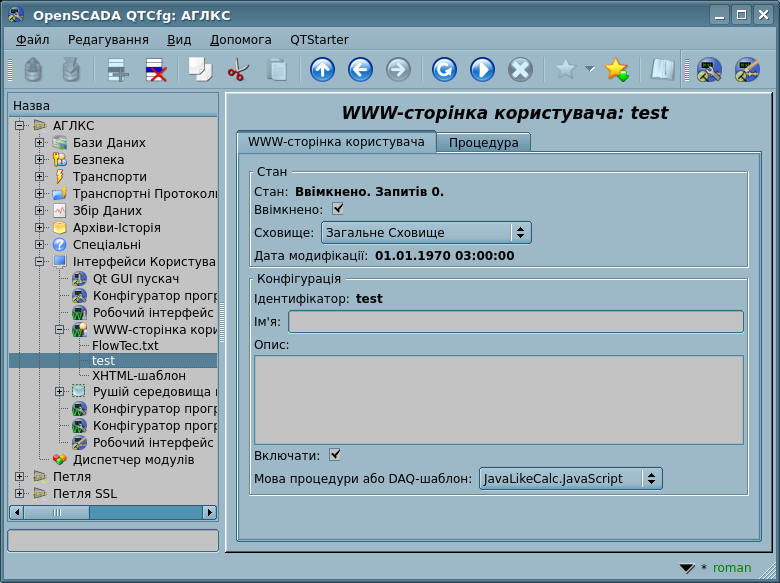Click the copy item toolbar icon
Screen dimensions: 780x583
pos(200,70)
